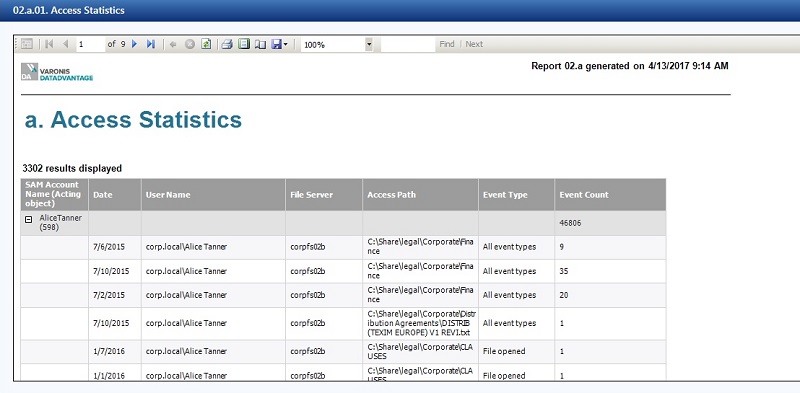Open the export save dropdown
800x393 pixels.
280,44
